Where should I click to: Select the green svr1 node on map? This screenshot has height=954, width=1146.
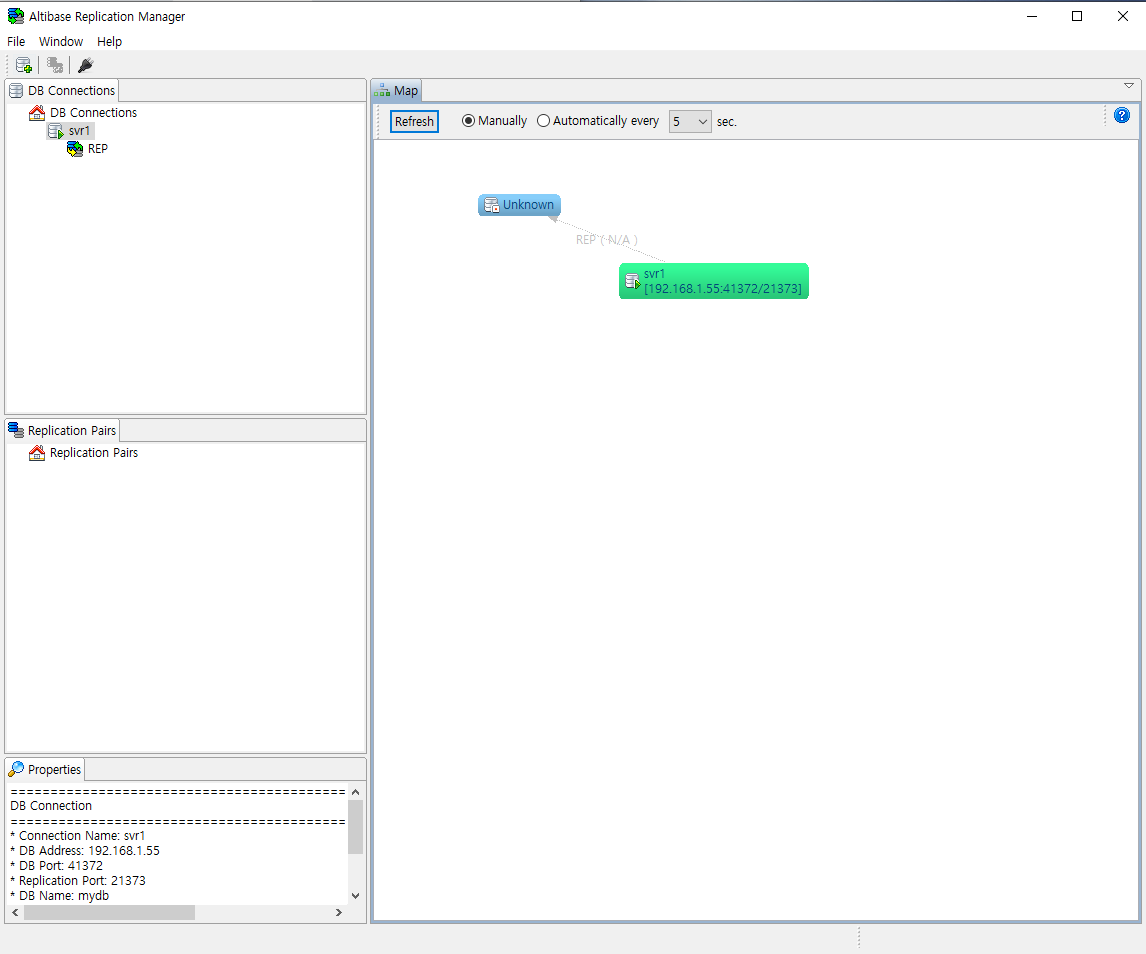(x=713, y=281)
